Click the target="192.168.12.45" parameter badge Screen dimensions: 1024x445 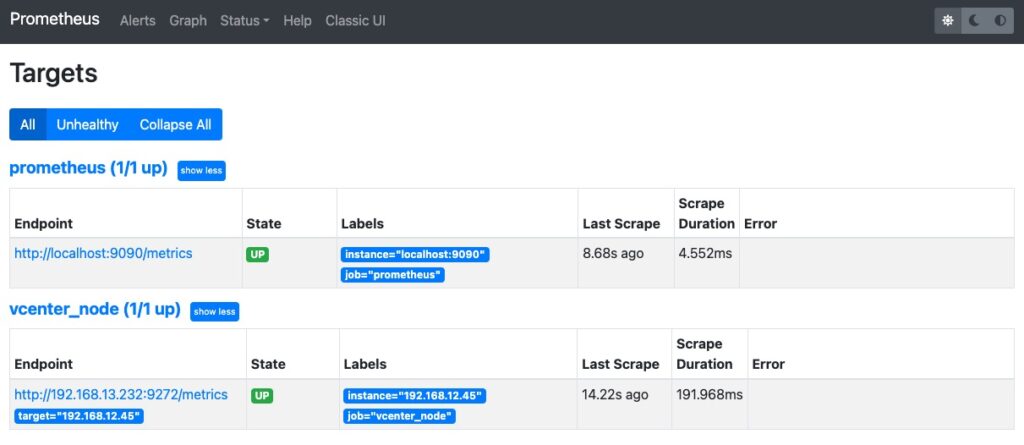pos(79,416)
